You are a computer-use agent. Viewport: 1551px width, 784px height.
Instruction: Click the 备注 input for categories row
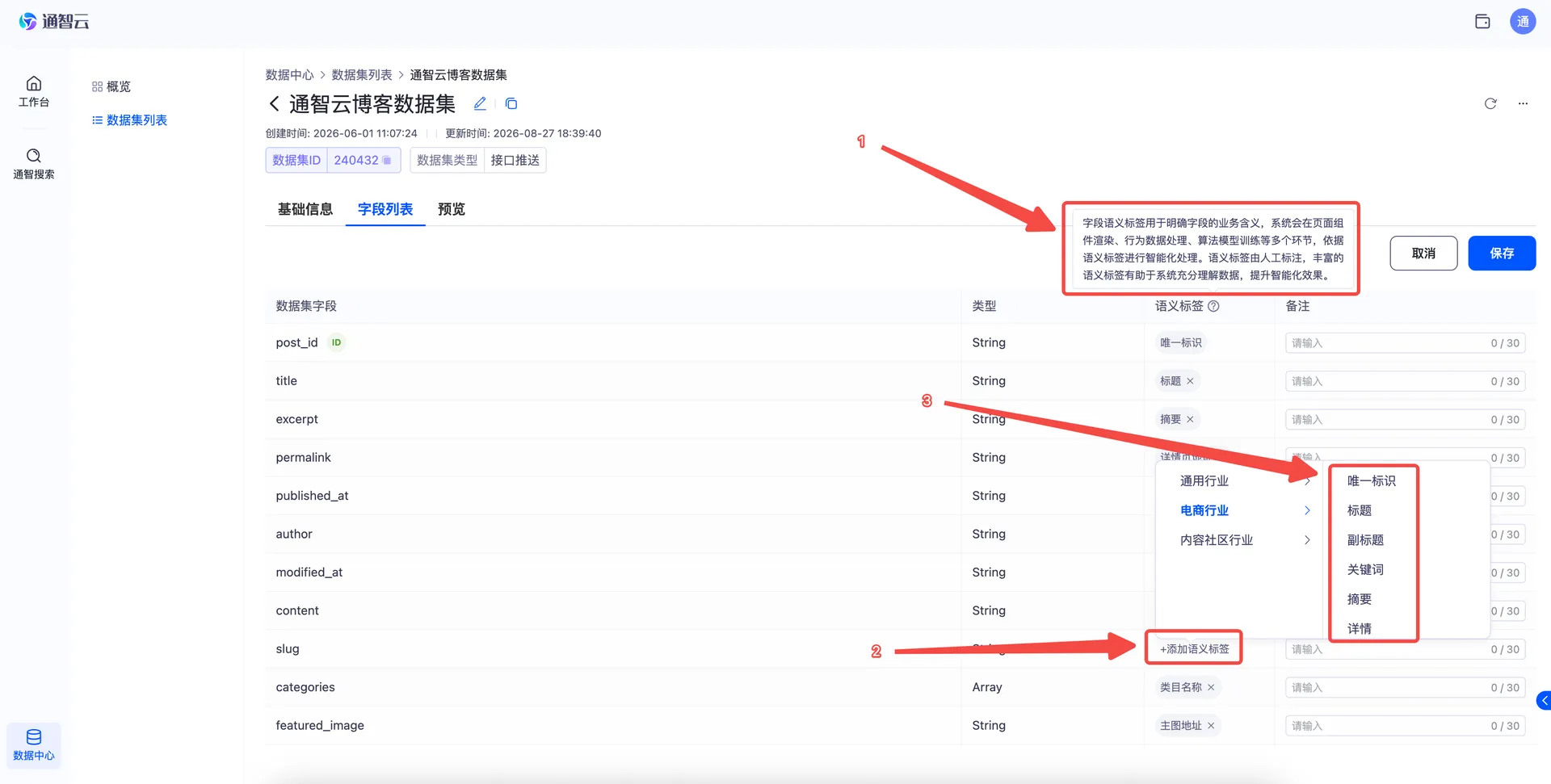1405,688
